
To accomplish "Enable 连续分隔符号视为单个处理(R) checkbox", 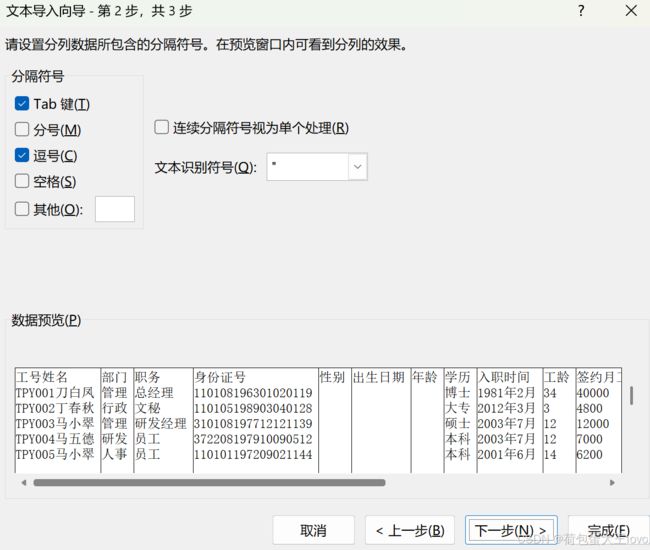I will coord(161,127).
